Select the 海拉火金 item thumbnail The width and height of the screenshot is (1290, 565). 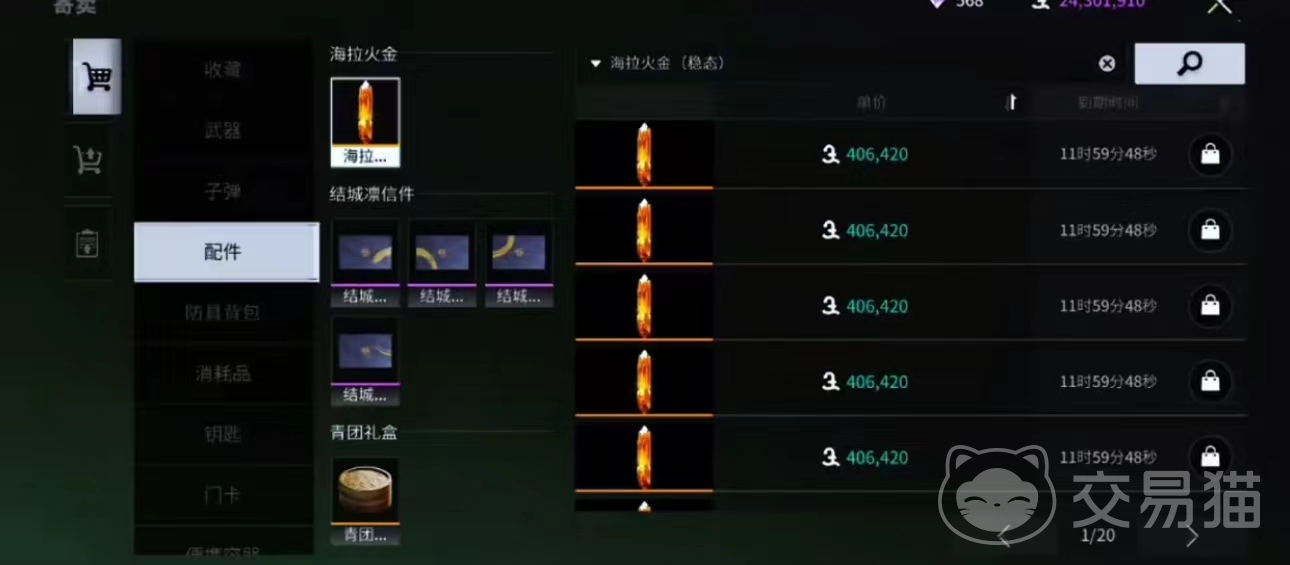point(365,123)
